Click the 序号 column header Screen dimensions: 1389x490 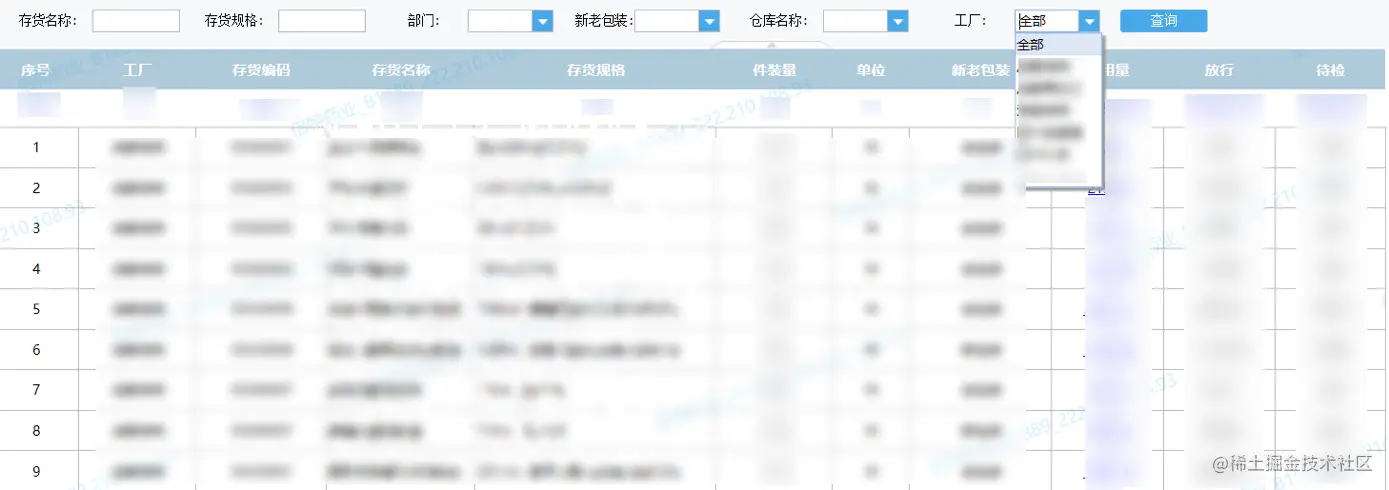tap(36, 70)
